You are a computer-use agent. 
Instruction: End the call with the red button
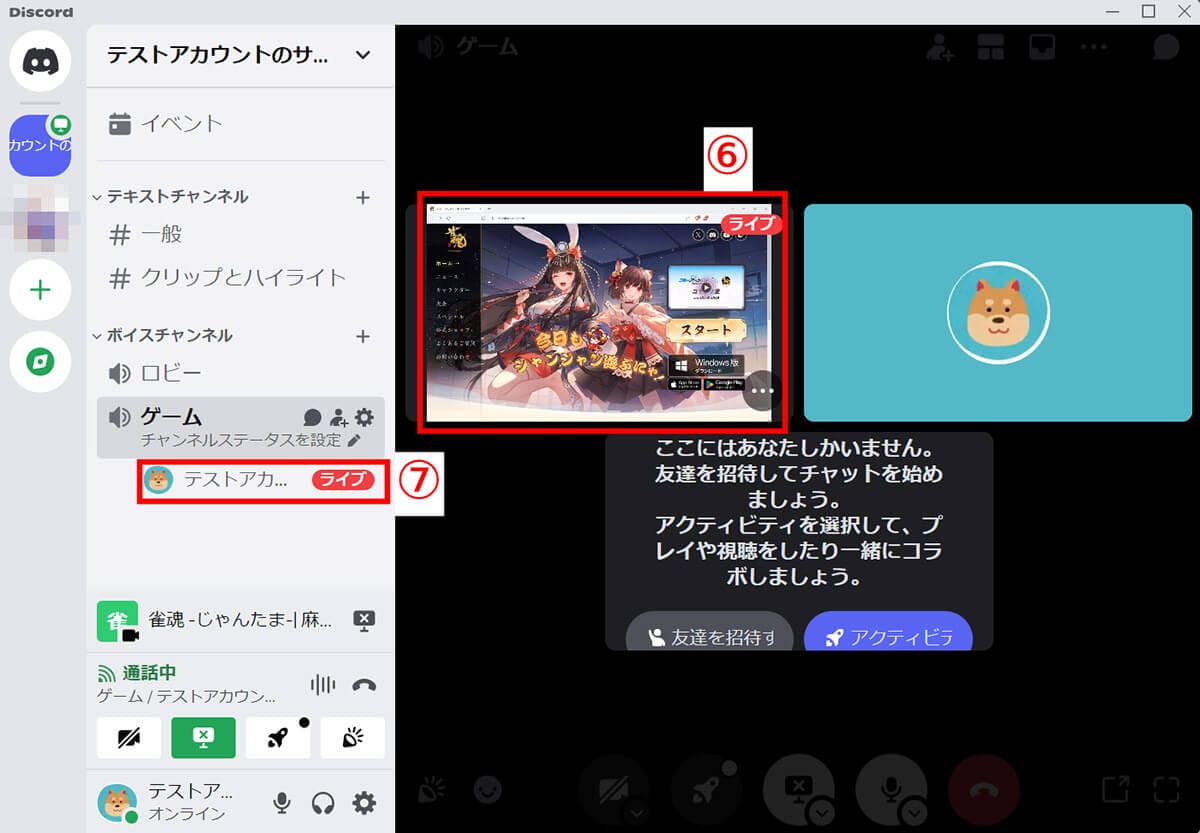(983, 788)
